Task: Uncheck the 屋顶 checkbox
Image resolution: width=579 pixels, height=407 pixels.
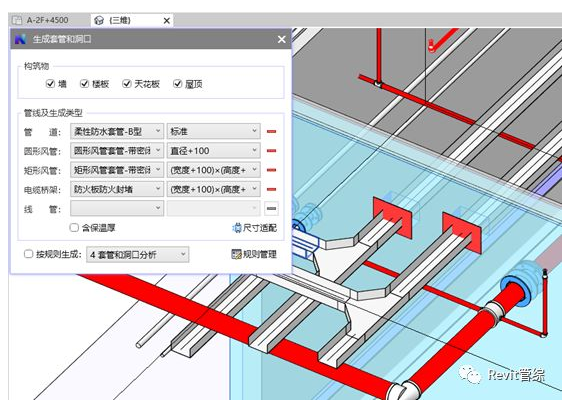Action: pyautogui.click(x=178, y=84)
